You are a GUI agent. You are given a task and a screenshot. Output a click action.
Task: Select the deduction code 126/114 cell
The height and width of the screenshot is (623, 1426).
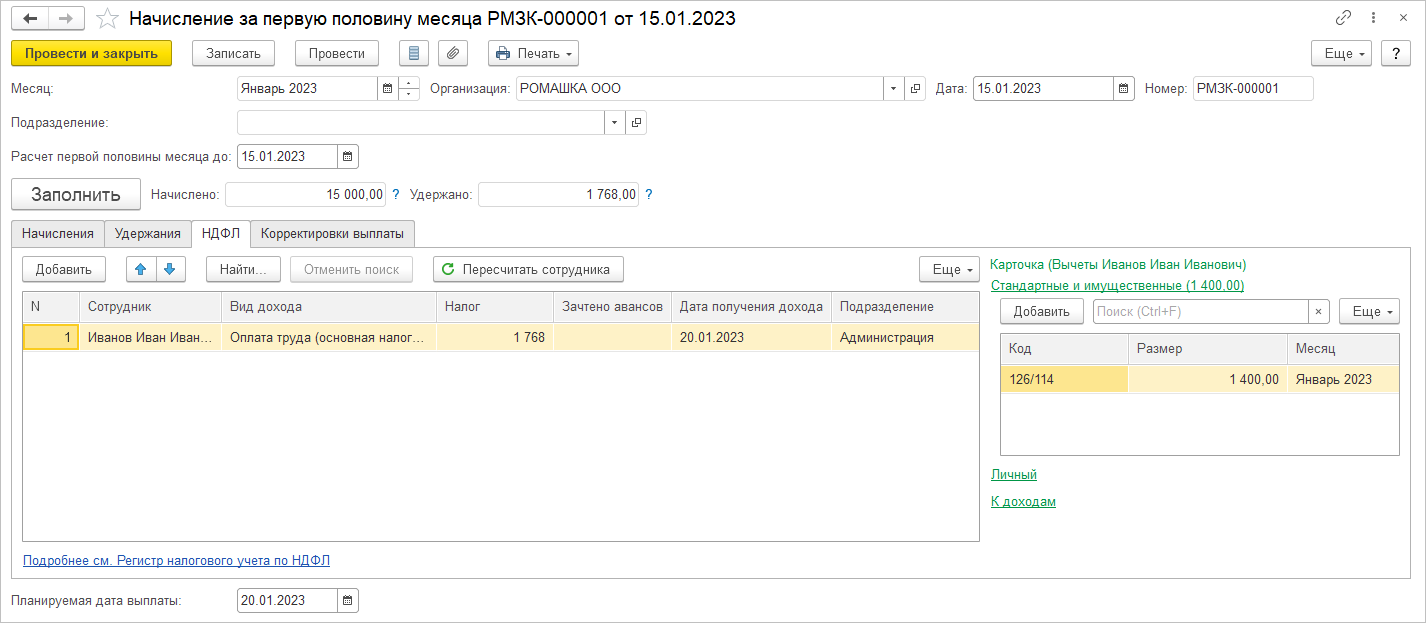pos(1064,379)
